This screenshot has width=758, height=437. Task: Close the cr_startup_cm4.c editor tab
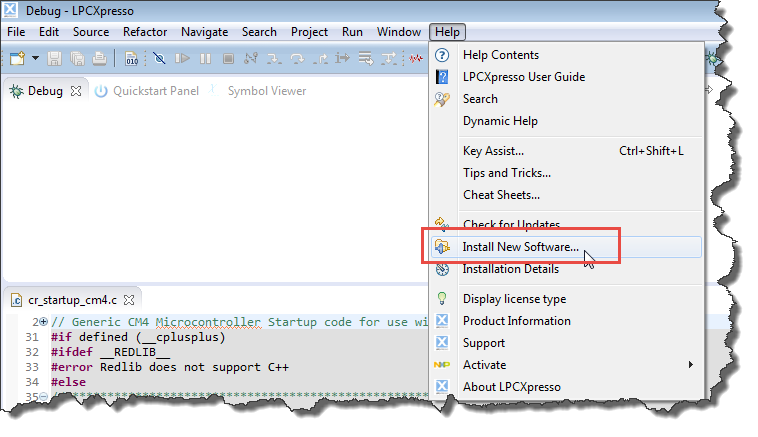(128, 299)
